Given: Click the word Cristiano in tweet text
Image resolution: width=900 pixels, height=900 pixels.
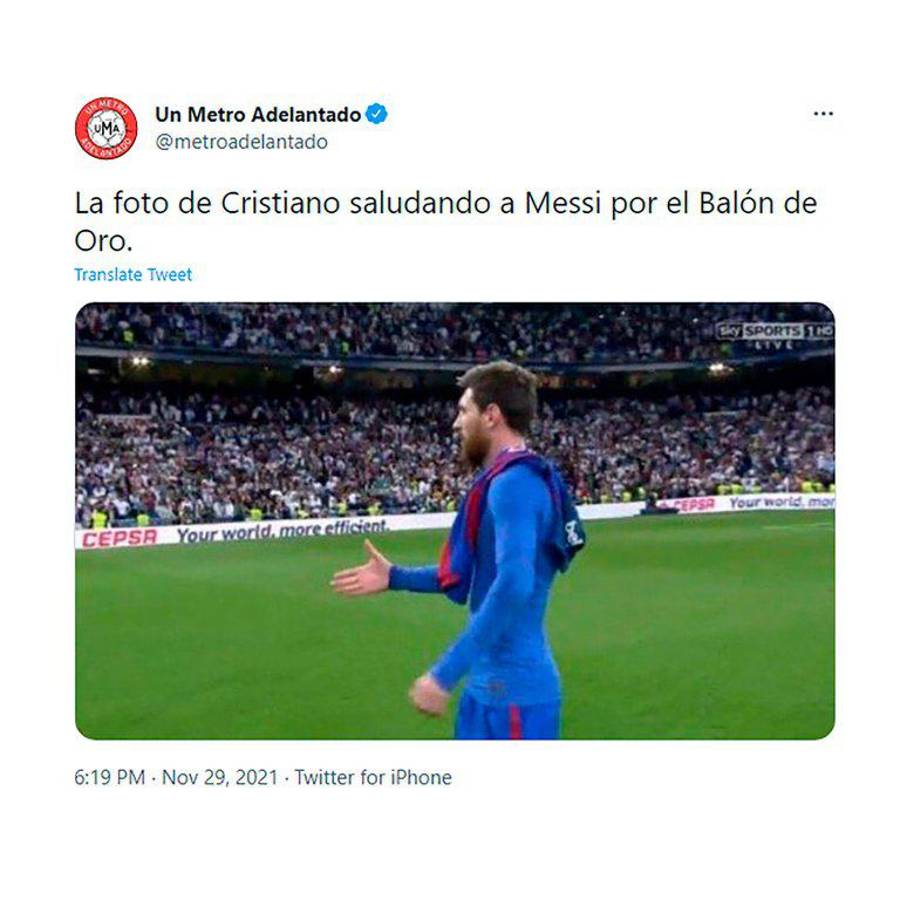Looking at the screenshot, I should pos(280,203).
